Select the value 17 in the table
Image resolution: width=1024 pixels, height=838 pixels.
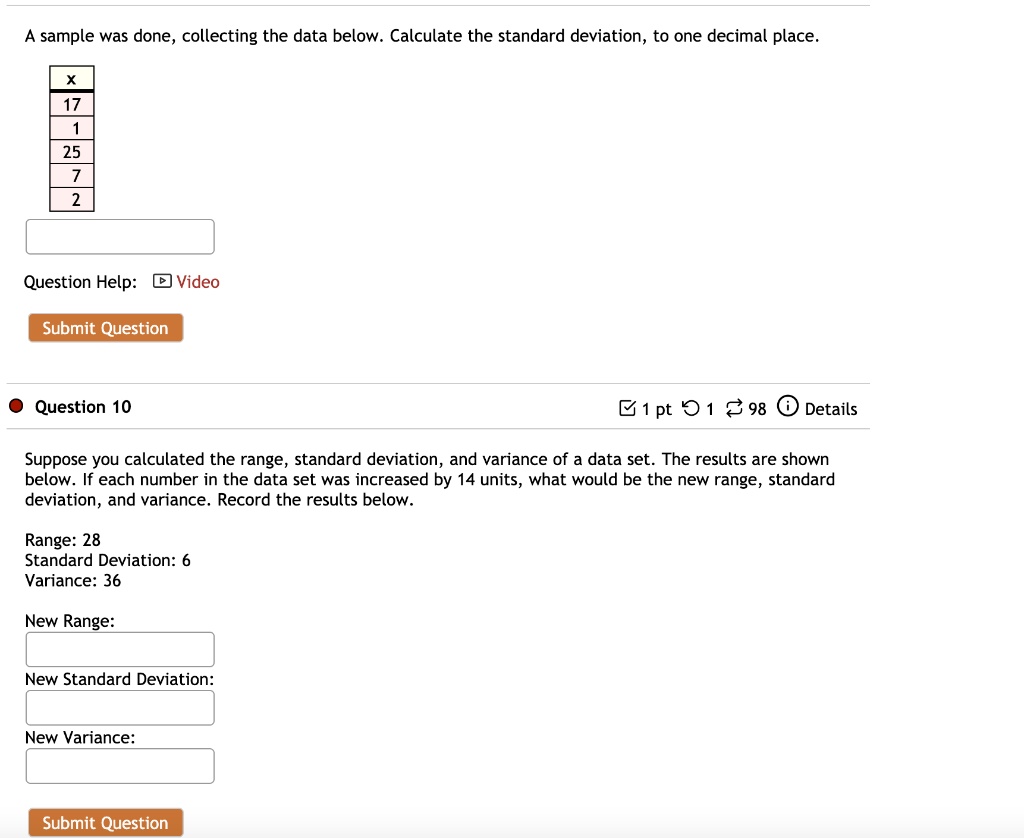pyautogui.click(x=72, y=103)
